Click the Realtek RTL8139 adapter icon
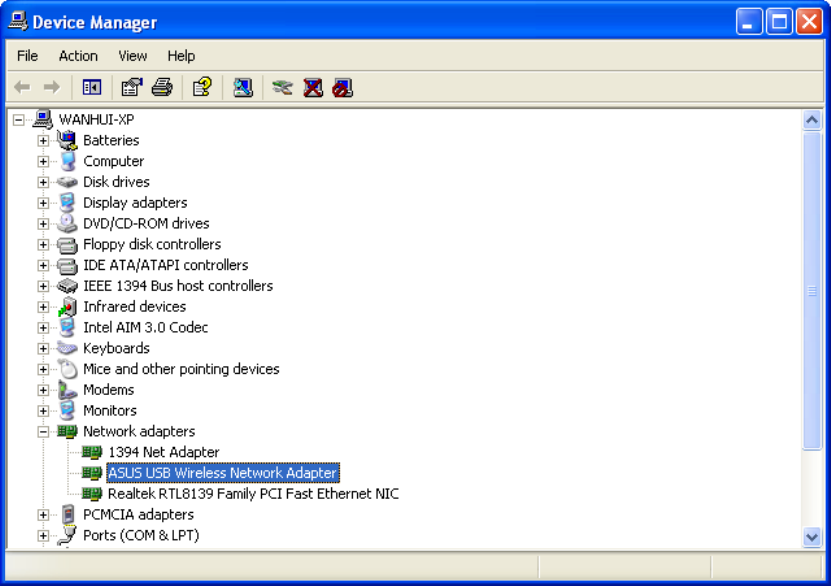831x586 pixels. [x=92, y=494]
